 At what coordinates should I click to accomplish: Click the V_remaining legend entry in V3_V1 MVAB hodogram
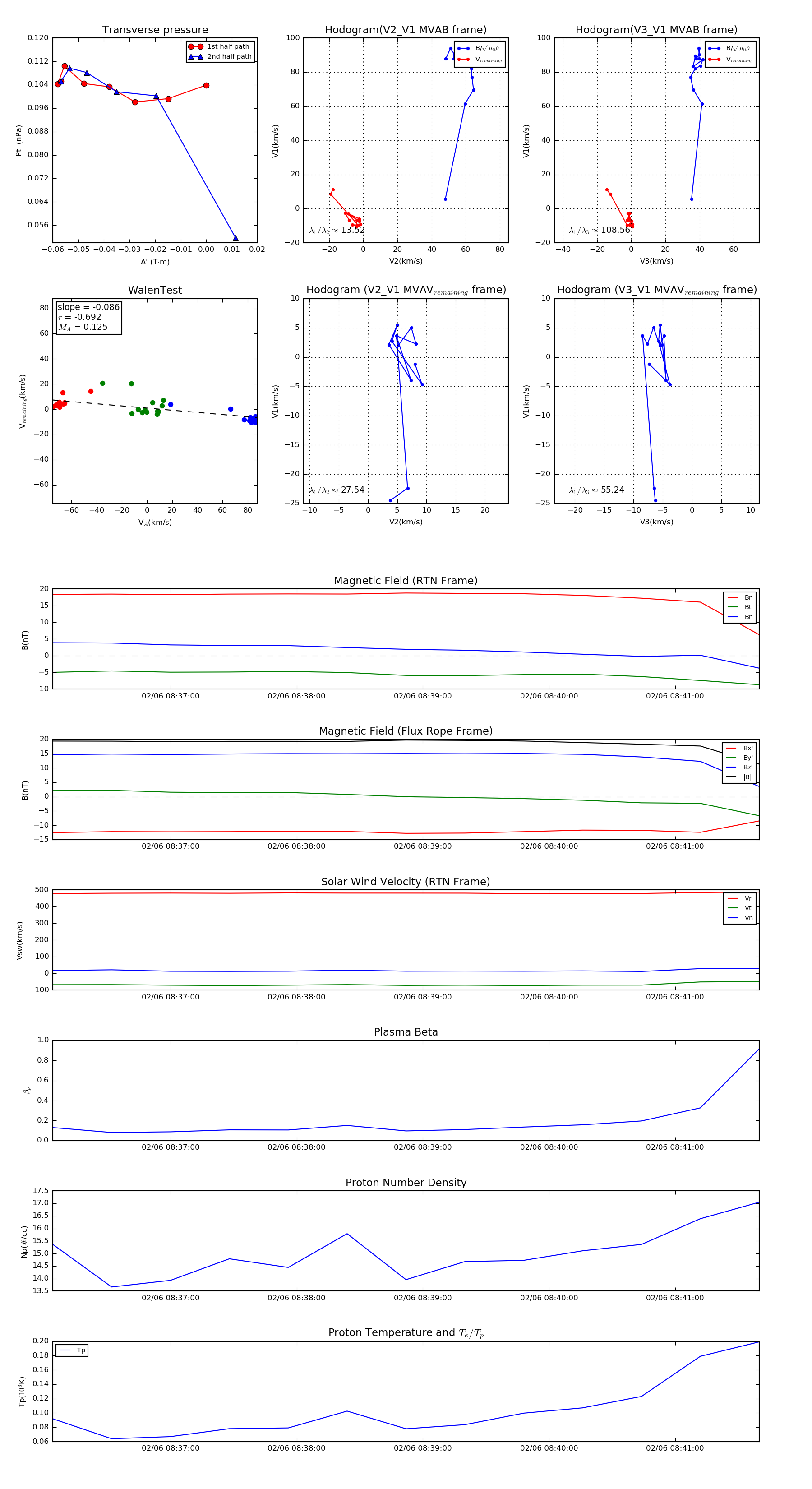(x=730, y=60)
